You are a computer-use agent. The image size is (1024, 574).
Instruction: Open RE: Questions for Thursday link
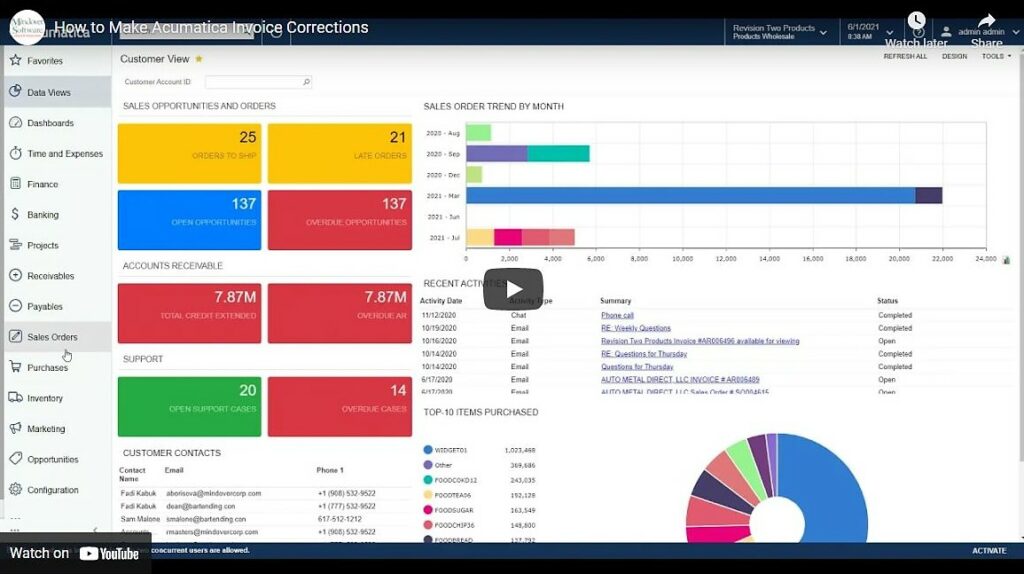pyautogui.click(x=644, y=354)
